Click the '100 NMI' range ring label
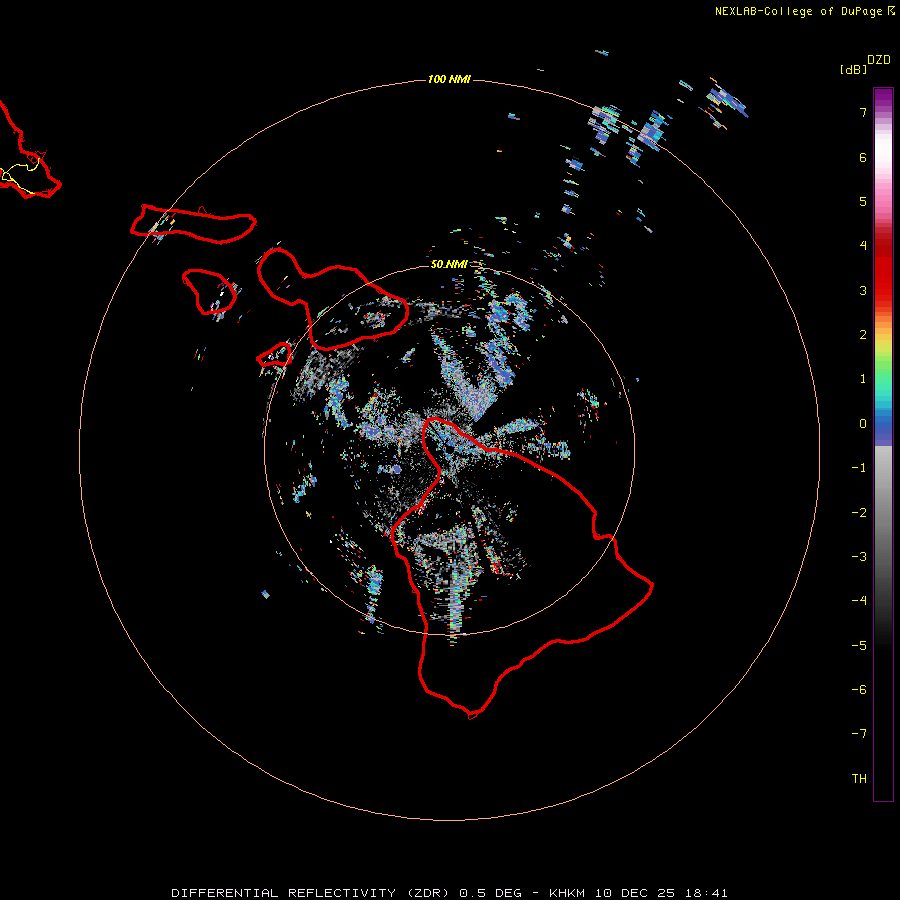The height and width of the screenshot is (900, 900). click(x=449, y=79)
